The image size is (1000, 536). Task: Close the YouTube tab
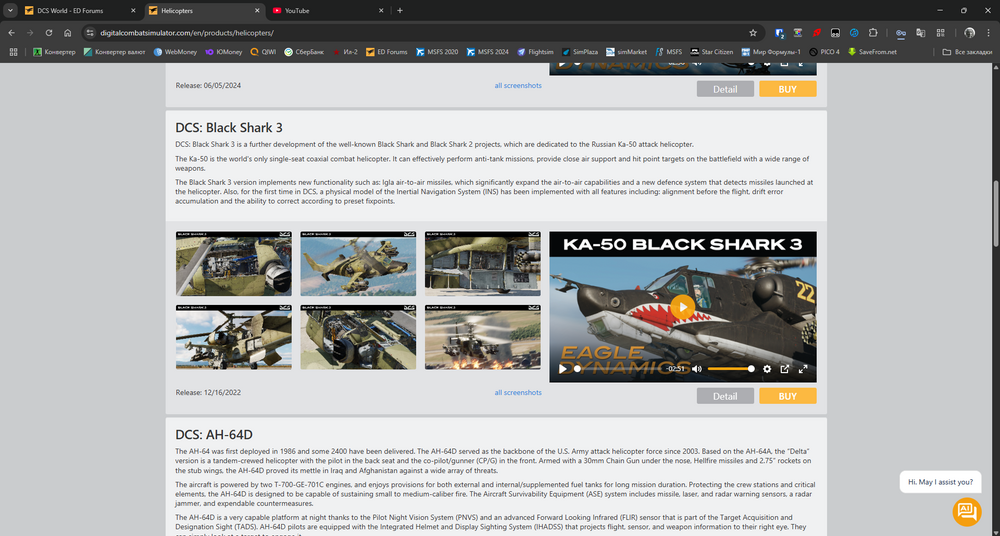click(381, 11)
